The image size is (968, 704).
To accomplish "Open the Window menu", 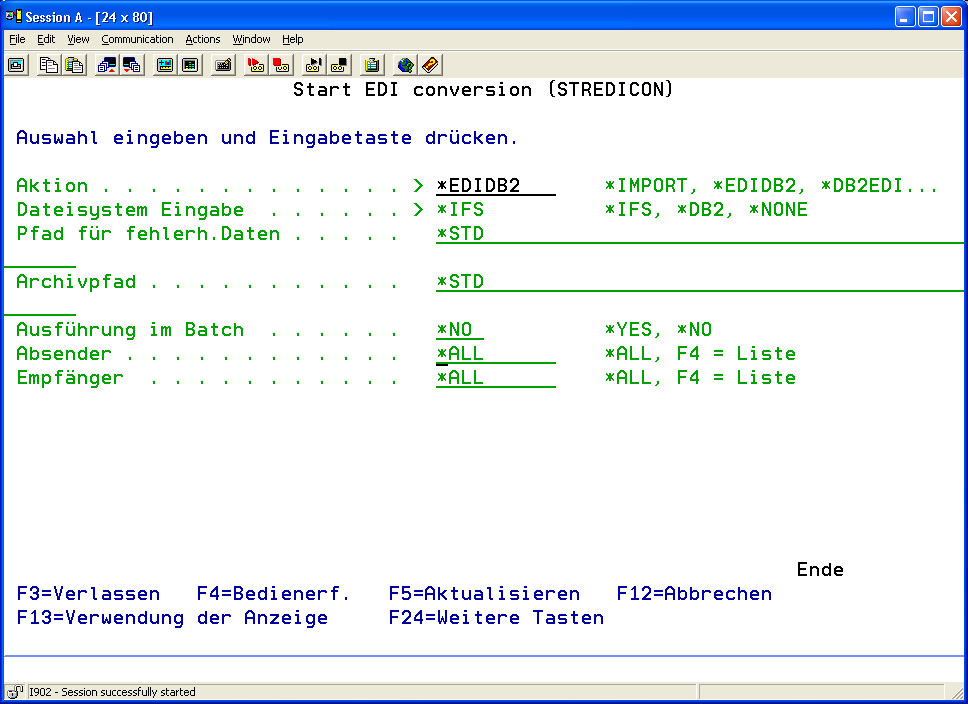I will tap(251, 39).
